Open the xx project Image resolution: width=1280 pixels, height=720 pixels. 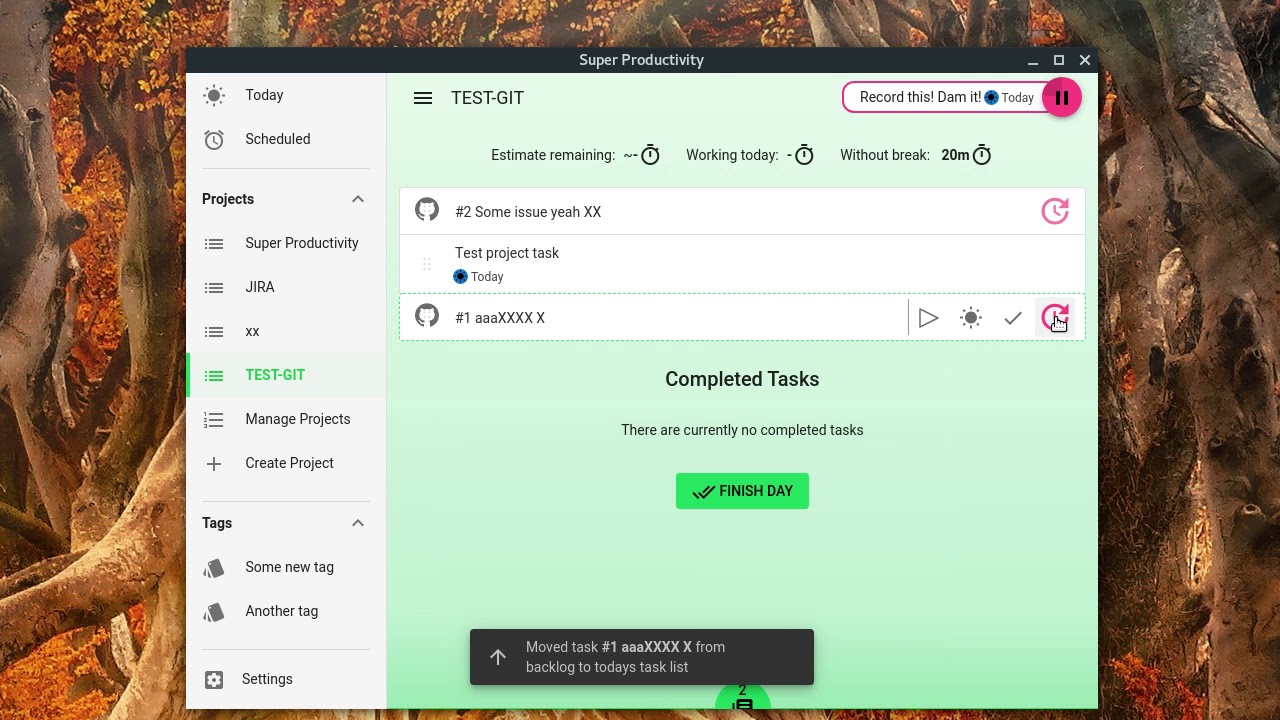286,331
